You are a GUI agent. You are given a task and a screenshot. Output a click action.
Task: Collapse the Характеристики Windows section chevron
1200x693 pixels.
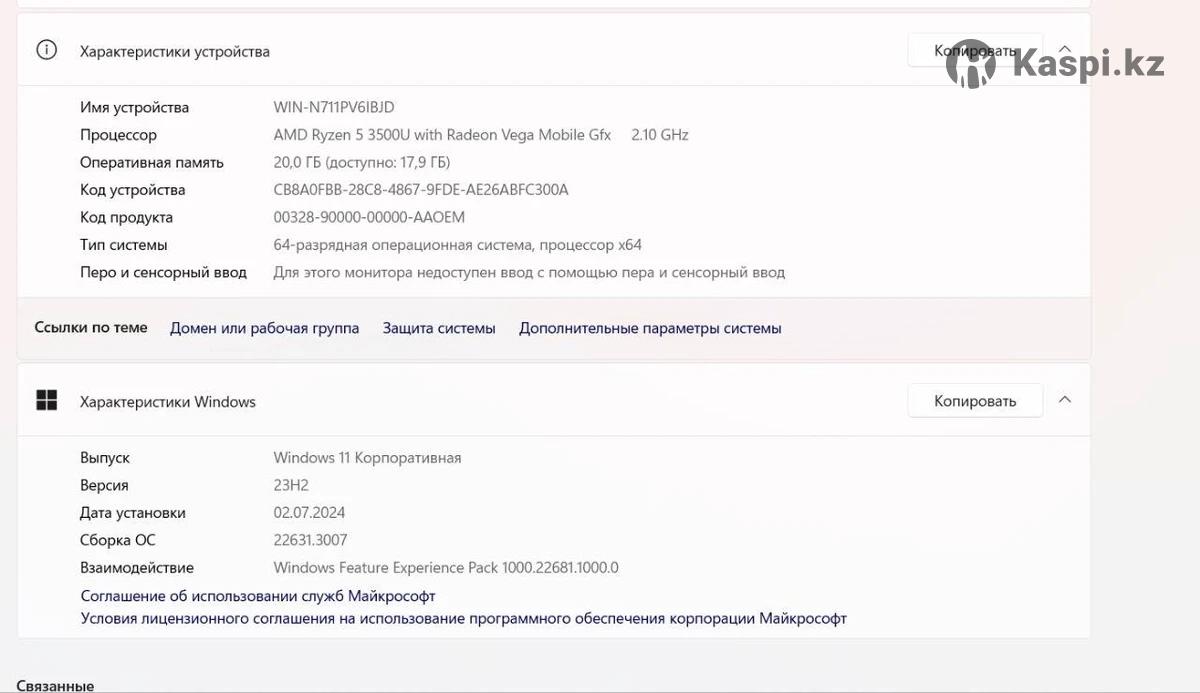coord(1065,400)
